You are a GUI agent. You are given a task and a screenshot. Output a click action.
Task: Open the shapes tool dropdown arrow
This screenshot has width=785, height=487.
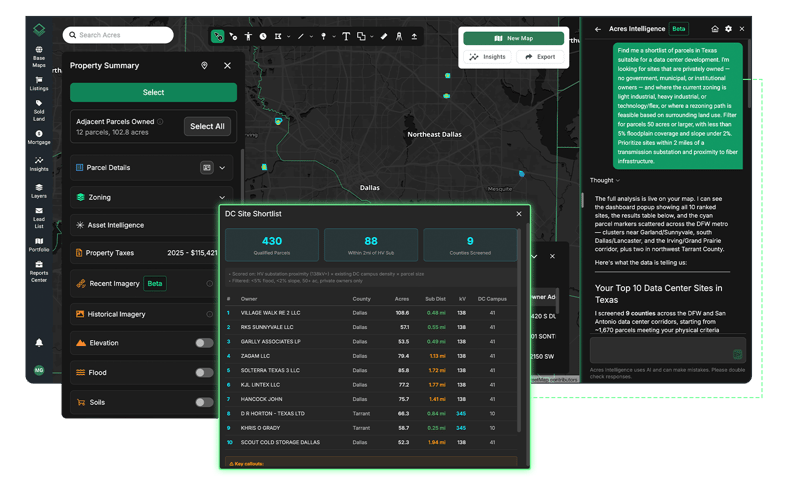[x=371, y=37]
